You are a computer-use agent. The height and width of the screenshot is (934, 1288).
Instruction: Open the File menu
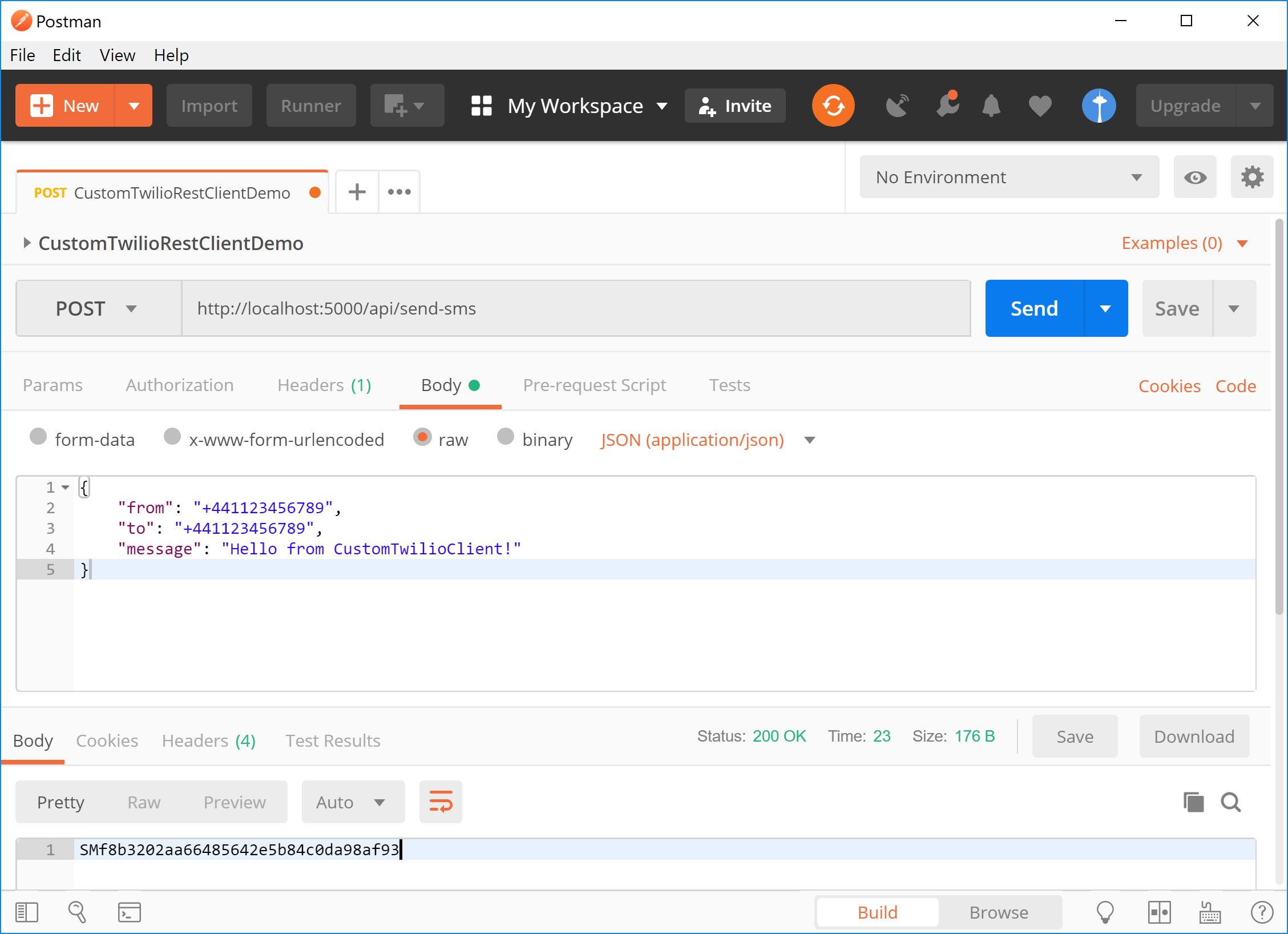coord(23,55)
